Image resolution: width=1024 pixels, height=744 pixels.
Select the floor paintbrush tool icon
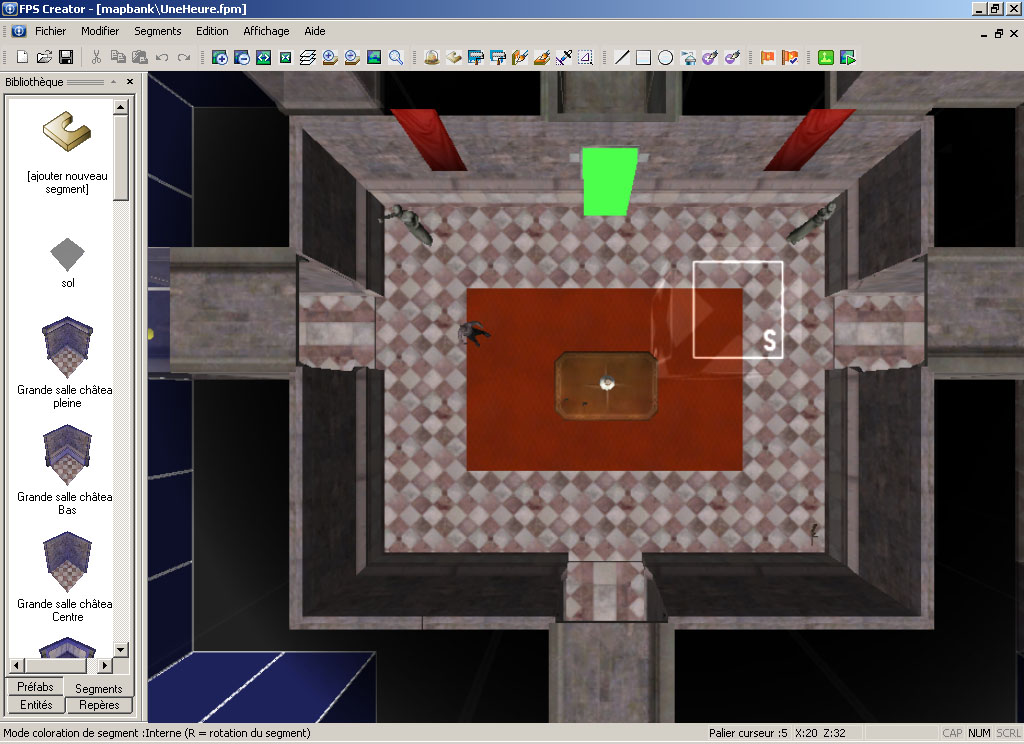pyautogui.click(x=542, y=57)
